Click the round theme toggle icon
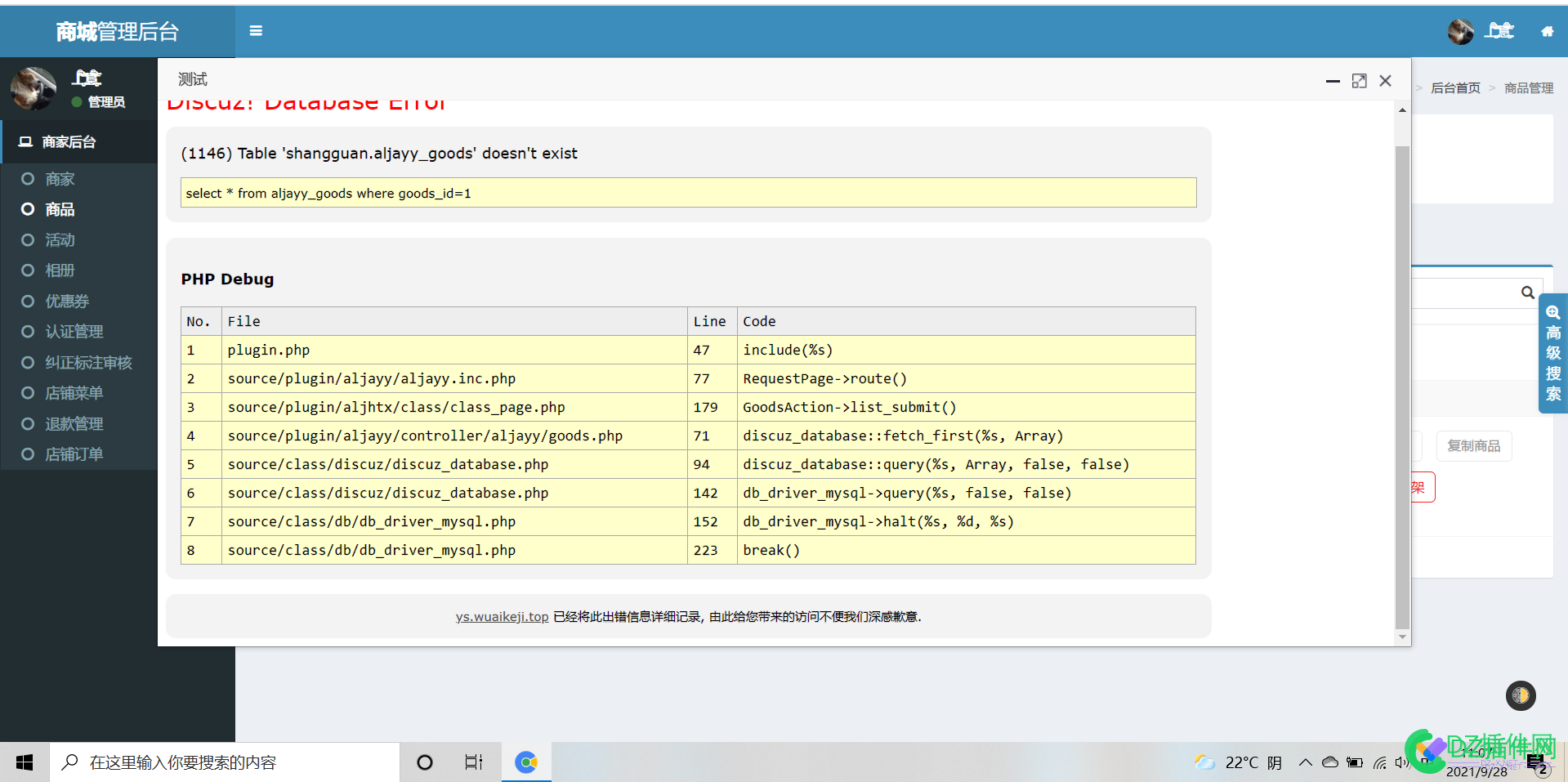 coord(1521,695)
